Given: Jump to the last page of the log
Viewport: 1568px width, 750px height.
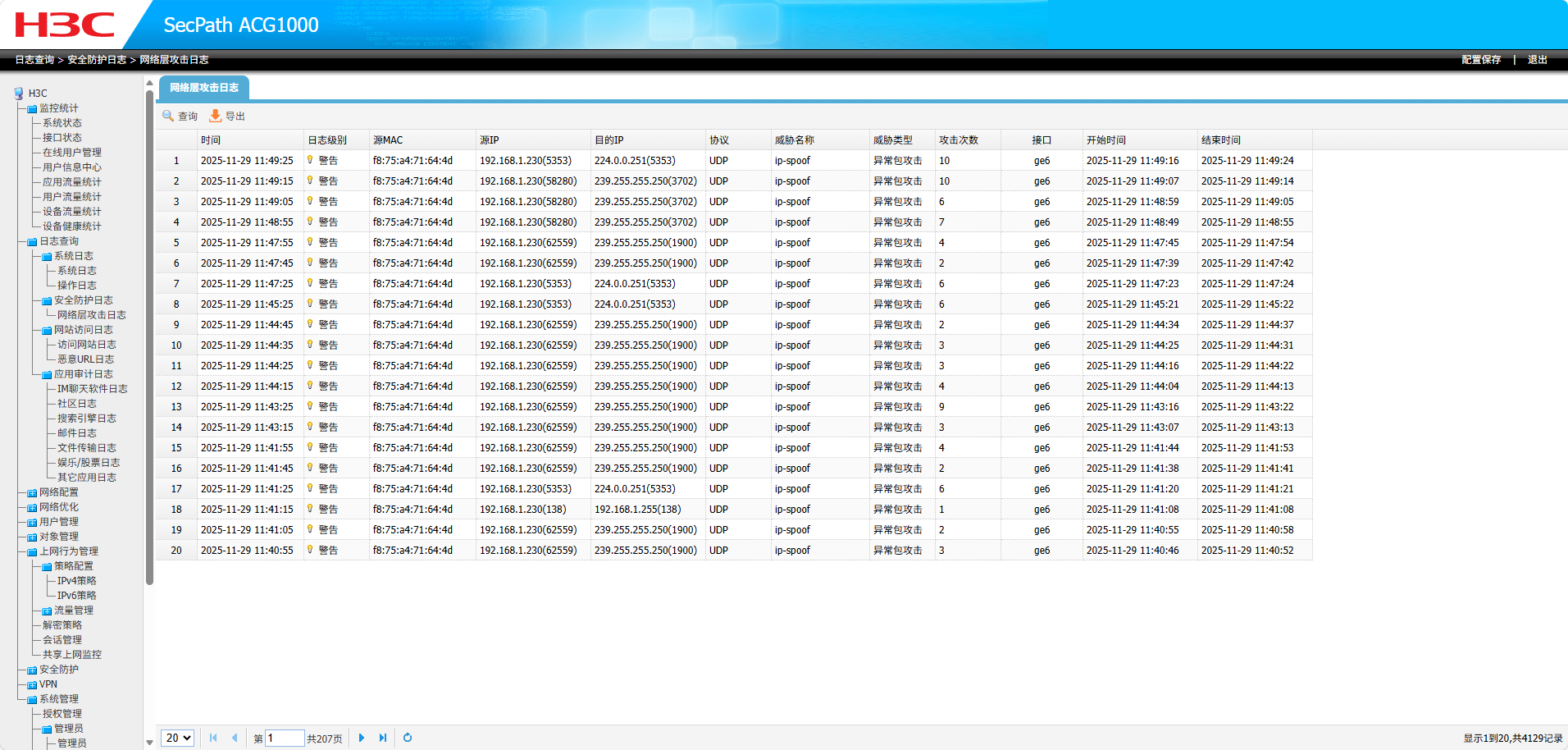Looking at the screenshot, I should pyautogui.click(x=383, y=738).
